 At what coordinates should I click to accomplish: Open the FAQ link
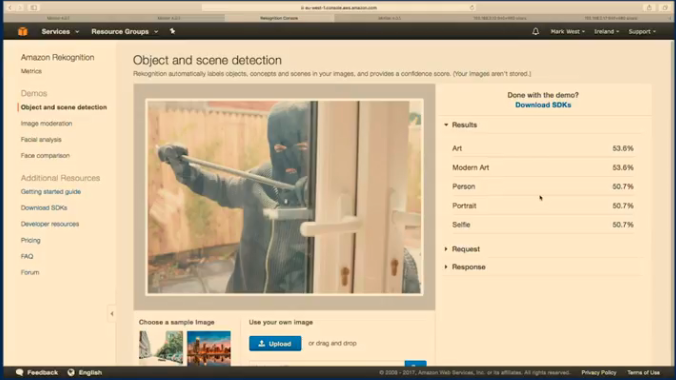[27, 256]
